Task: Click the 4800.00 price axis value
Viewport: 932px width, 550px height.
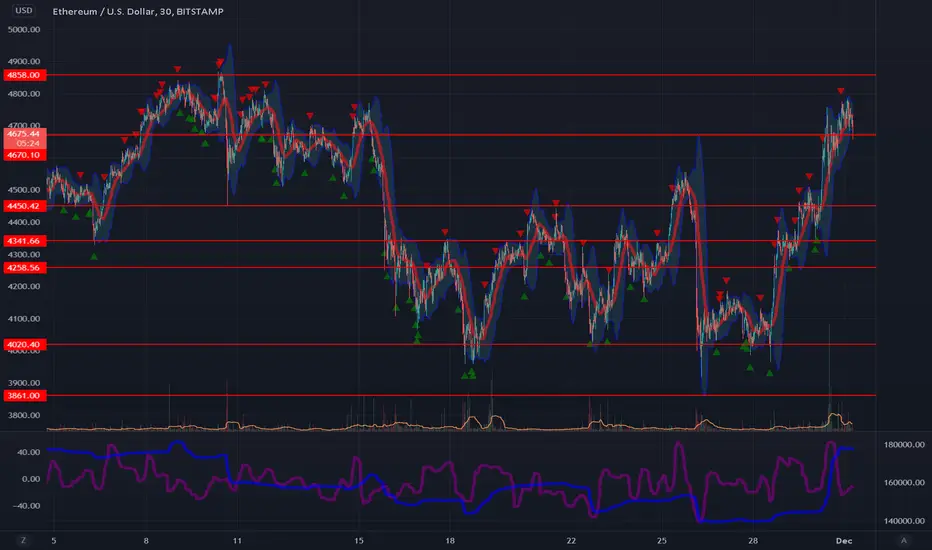Action: pyautogui.click(x=24, y=93)
